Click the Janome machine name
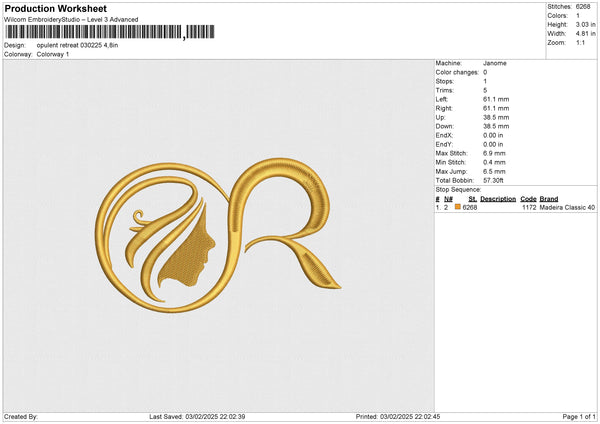The width and height of the screenshot is (600, 424). [494, 62]
